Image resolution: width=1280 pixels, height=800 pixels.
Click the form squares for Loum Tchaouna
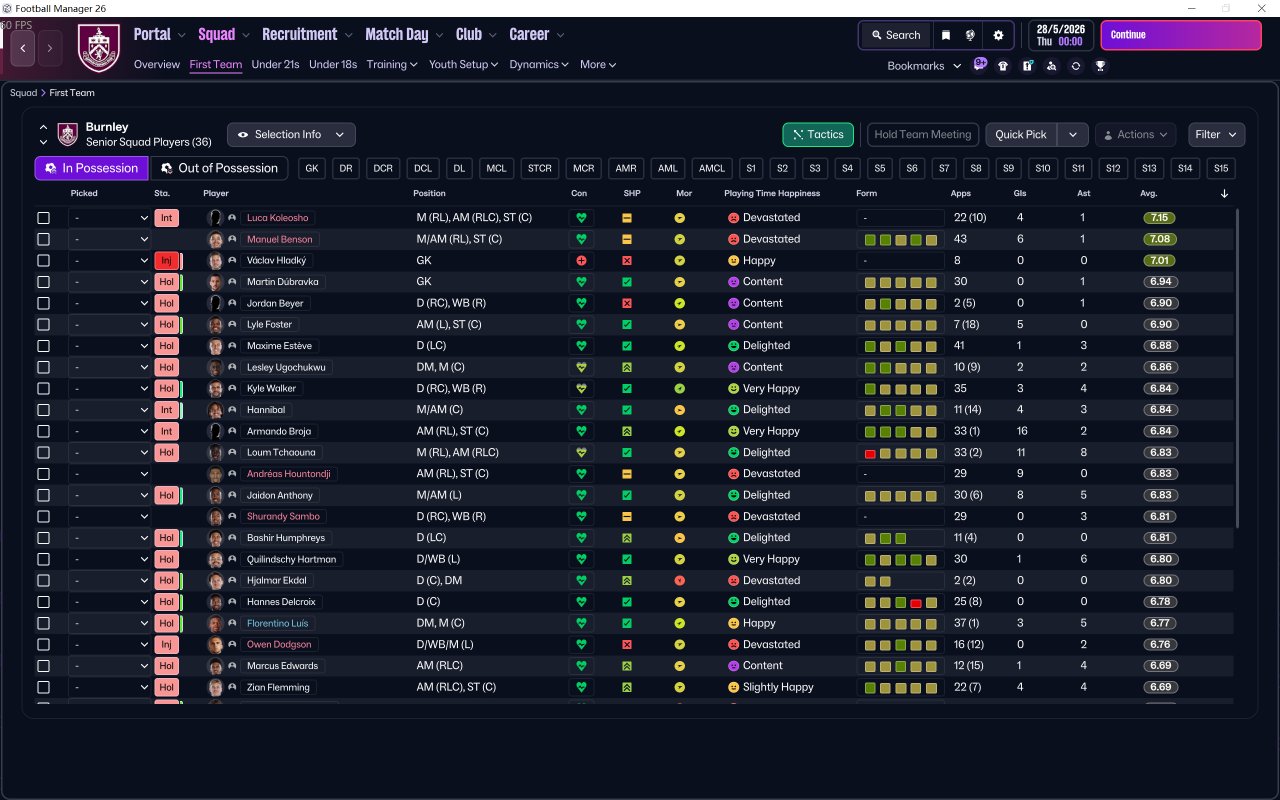[901, 453]
